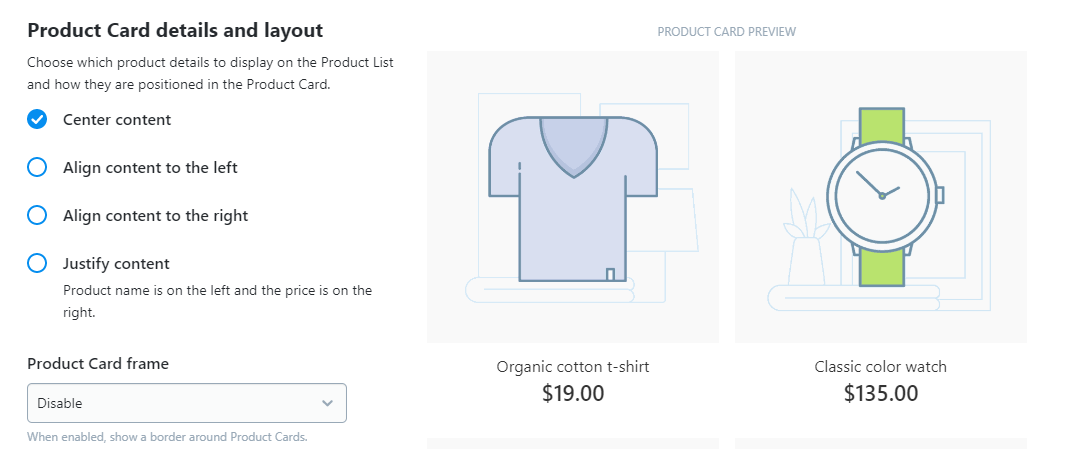Click the Justify content label text
Screen dimensions: 1092x449
116,264
